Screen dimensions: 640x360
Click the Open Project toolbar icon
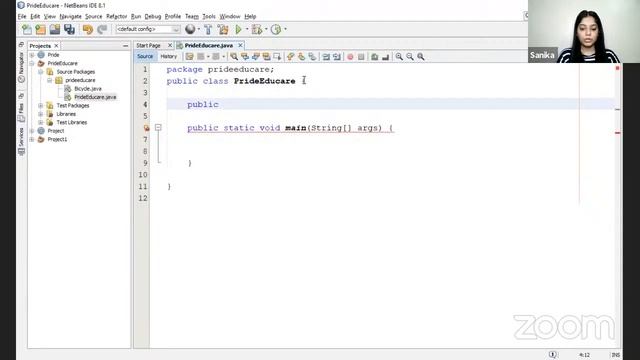point(55,29)
